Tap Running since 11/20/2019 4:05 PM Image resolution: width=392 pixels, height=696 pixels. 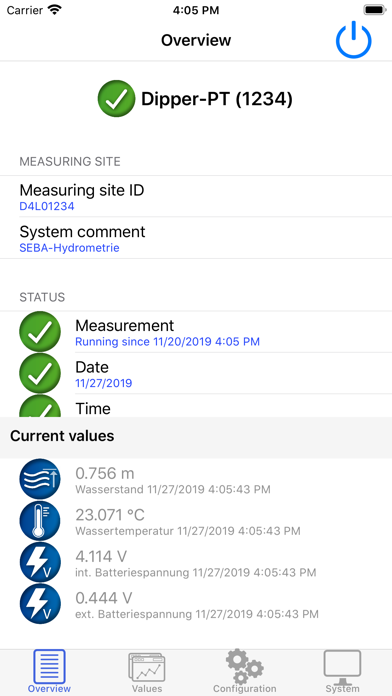[x=167, y=341]
